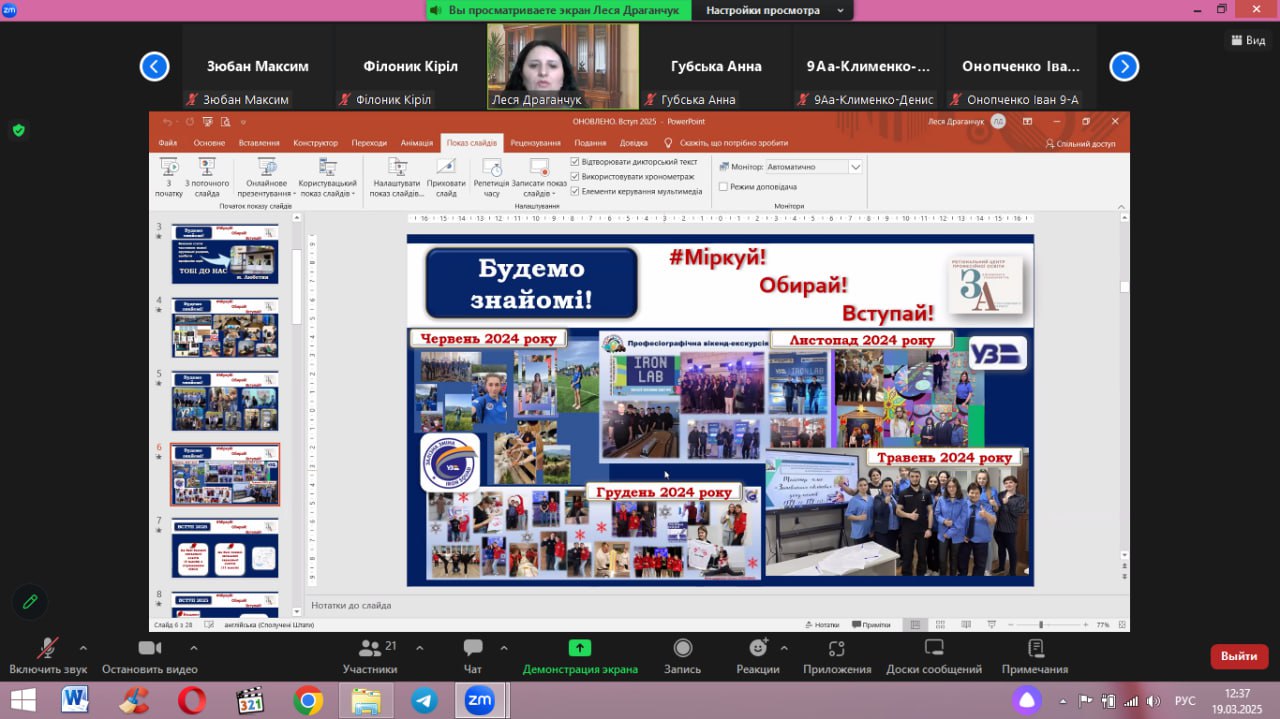This screenshot has height=719, width=1280.
Task: Open the Основне tab
Action: pyautogui.click(x=208, y=143)
